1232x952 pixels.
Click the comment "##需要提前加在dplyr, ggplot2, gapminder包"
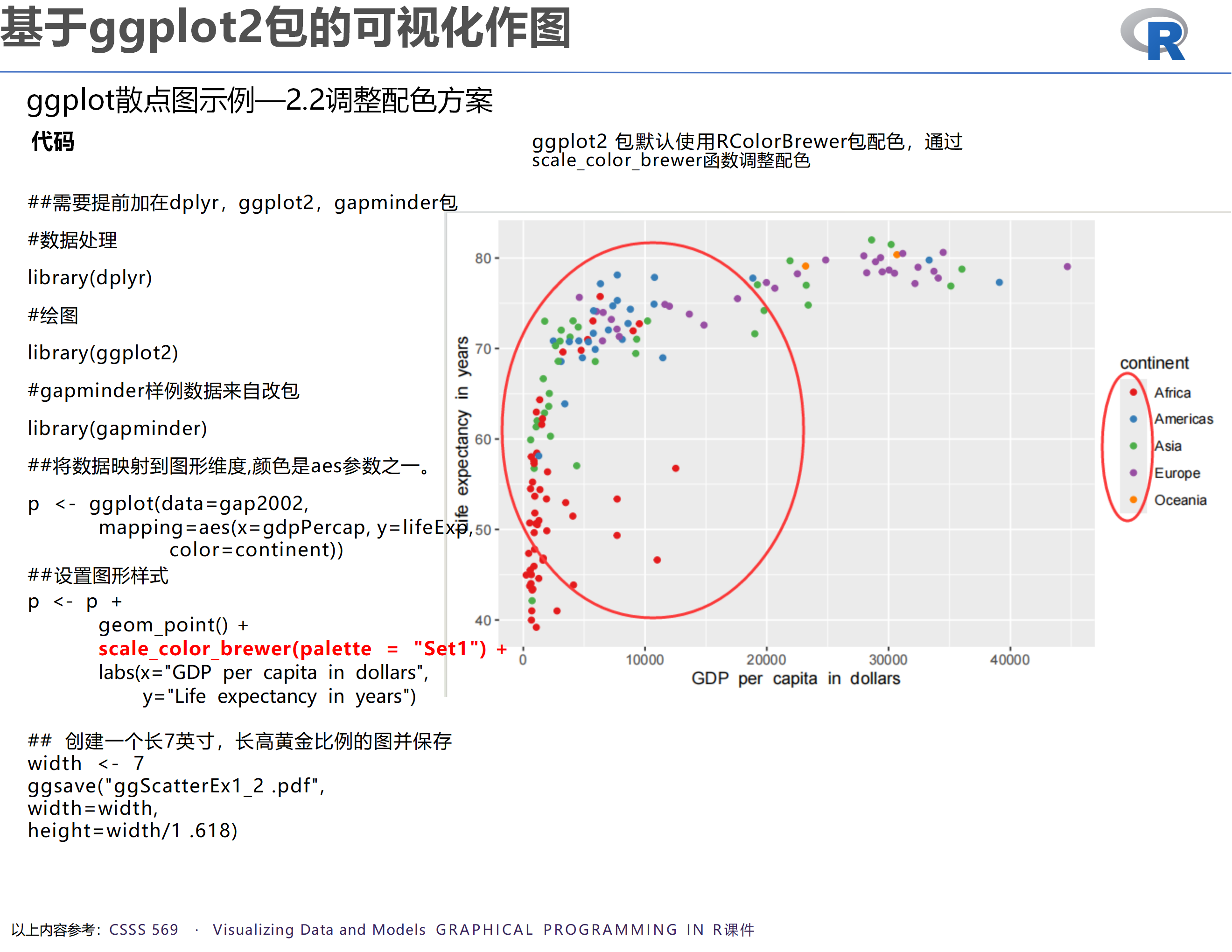(243, 203)
